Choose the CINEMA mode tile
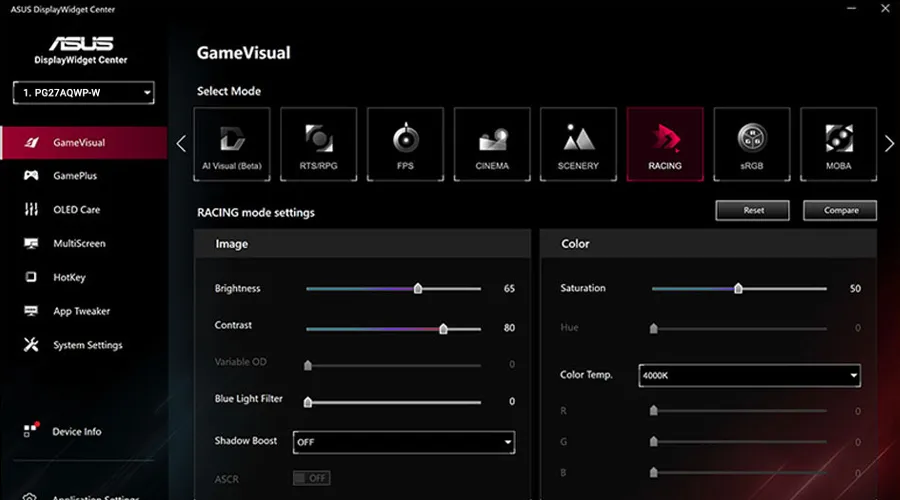 [492, 144]
